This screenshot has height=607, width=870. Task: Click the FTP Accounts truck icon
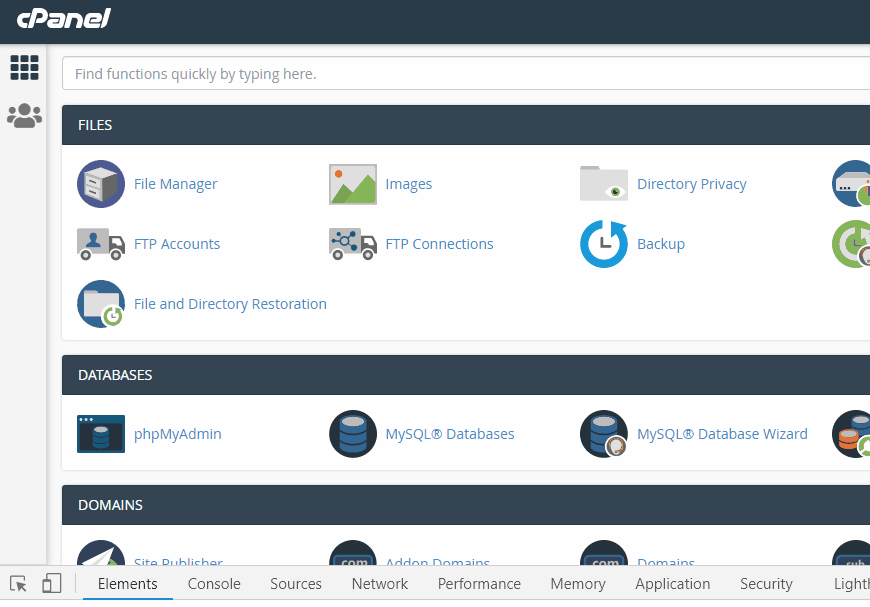101,244
